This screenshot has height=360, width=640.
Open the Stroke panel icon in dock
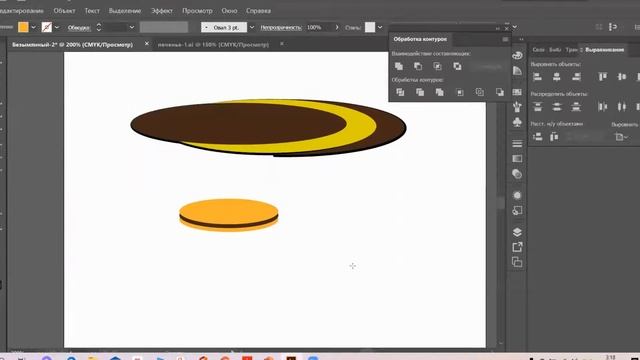point(517,144)
